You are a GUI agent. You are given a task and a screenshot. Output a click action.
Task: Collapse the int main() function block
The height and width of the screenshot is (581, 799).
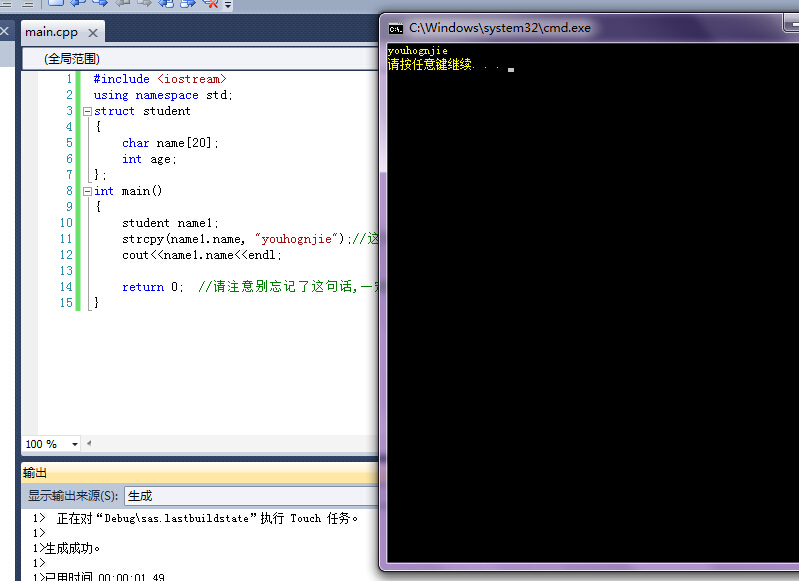tap(87, 191)
